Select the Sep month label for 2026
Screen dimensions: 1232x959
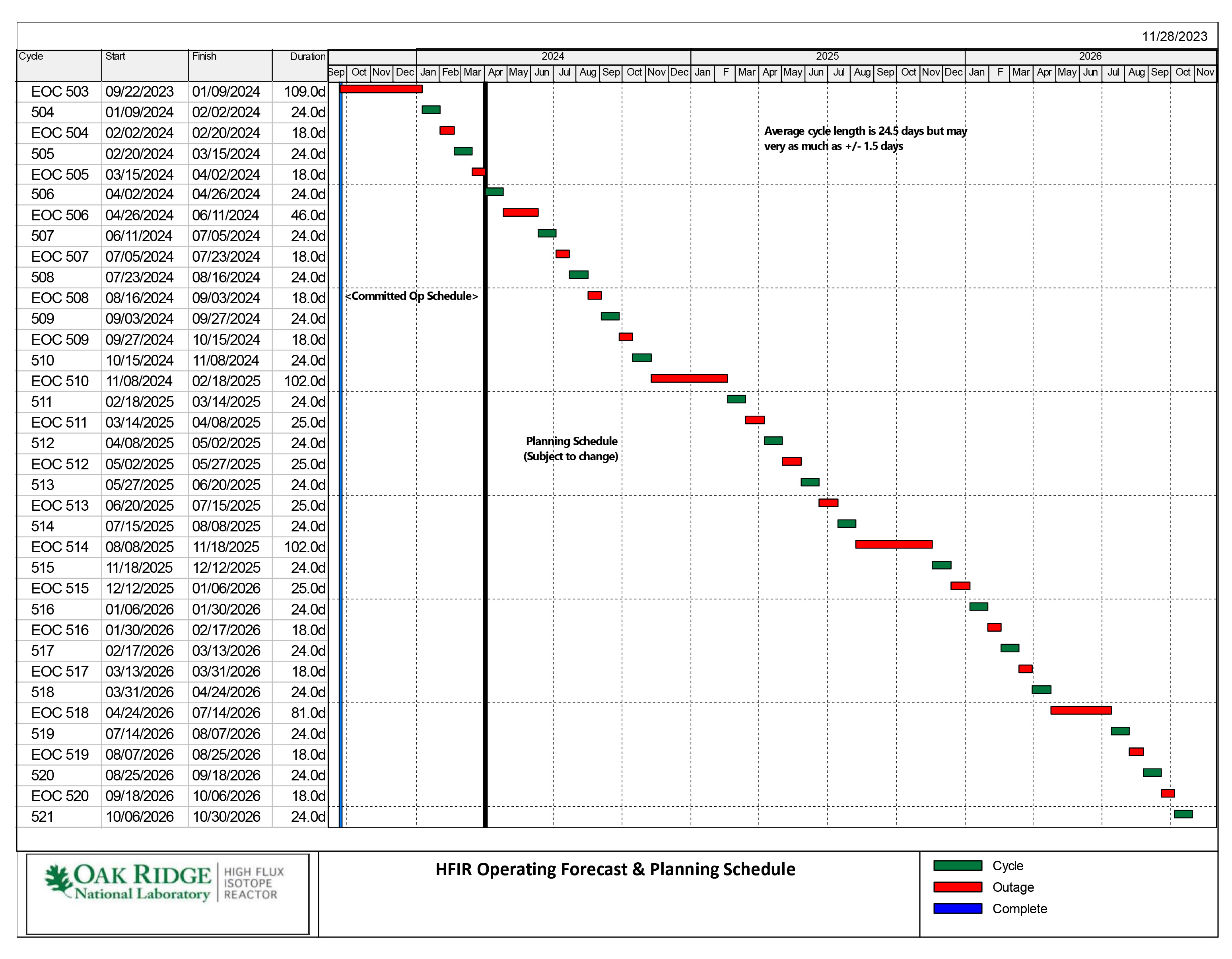(x=1160, y=73)
